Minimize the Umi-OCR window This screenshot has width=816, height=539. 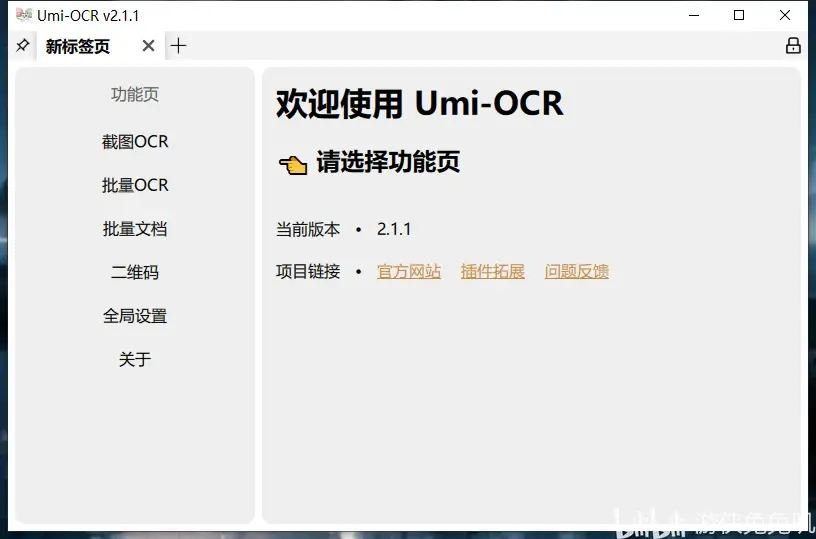[x=694, y=16]
